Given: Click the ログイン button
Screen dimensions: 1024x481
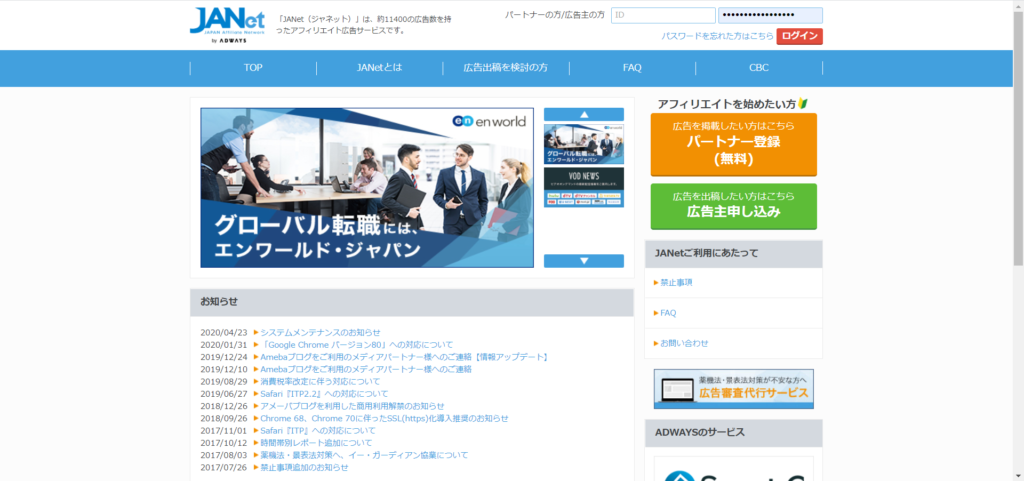Looking at the screenshot, I should pos(799,36).
